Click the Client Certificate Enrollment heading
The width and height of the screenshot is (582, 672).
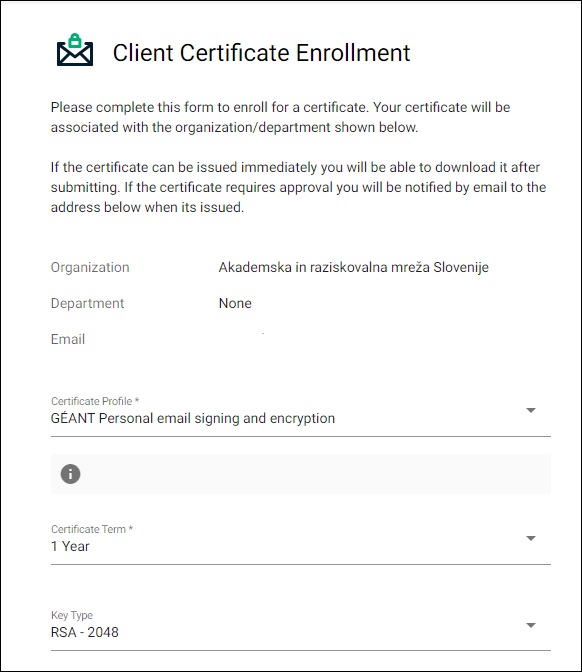pyautogui.click(x=261, y=53)
